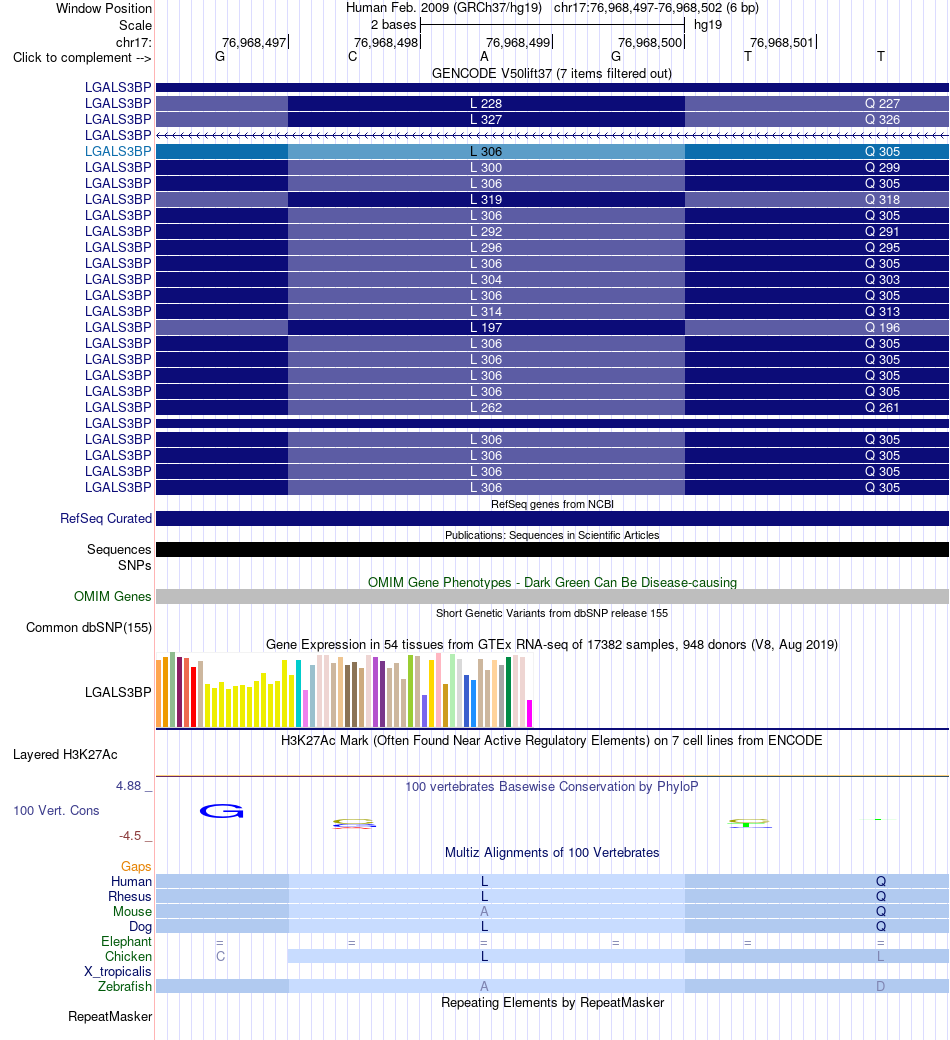Image resolution: width=950 pixels, height=1040 pixels.
Task: Click the OMIM Genes track label
Action: pos(112,596)
